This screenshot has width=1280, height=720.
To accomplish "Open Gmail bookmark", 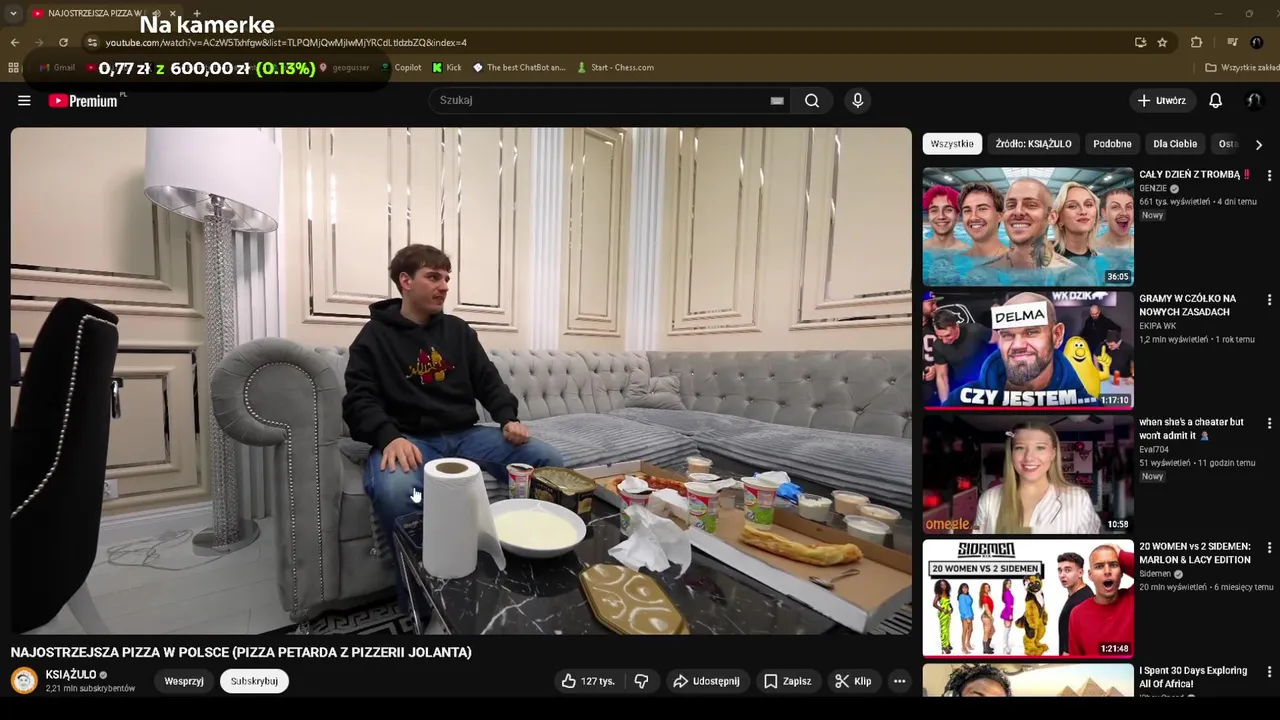I will coord(57,67).
